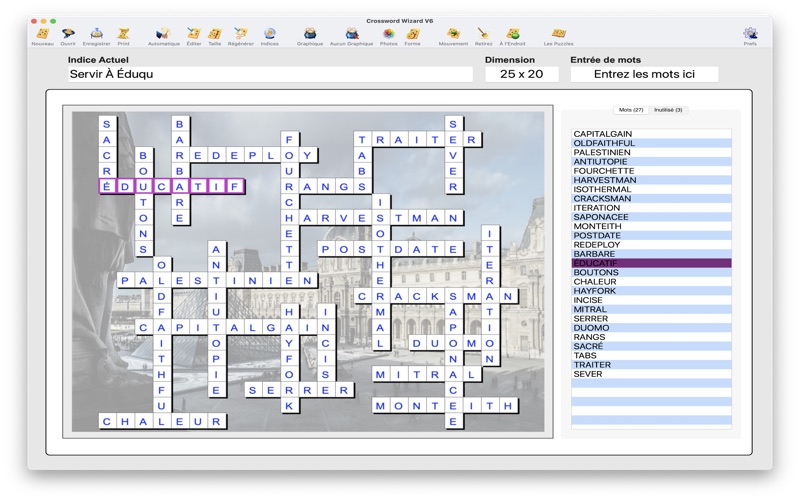This screenshot has width=800, height=500.
Task: Select the Éditer toolbar icon
Action: (x=193, y=34)
